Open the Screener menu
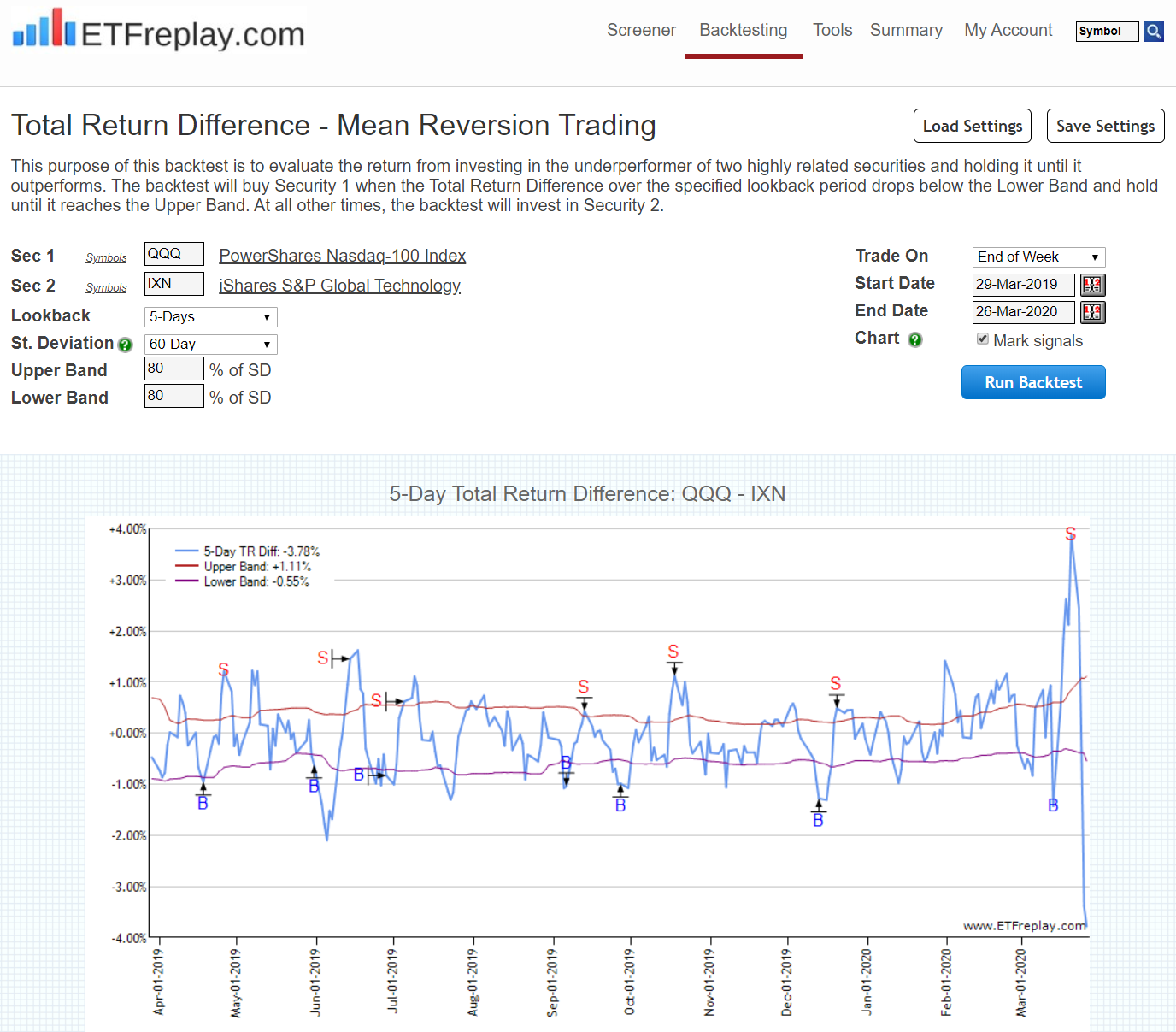The width and height of the screenshot is (1176, 1032). [x=641, y=30]
